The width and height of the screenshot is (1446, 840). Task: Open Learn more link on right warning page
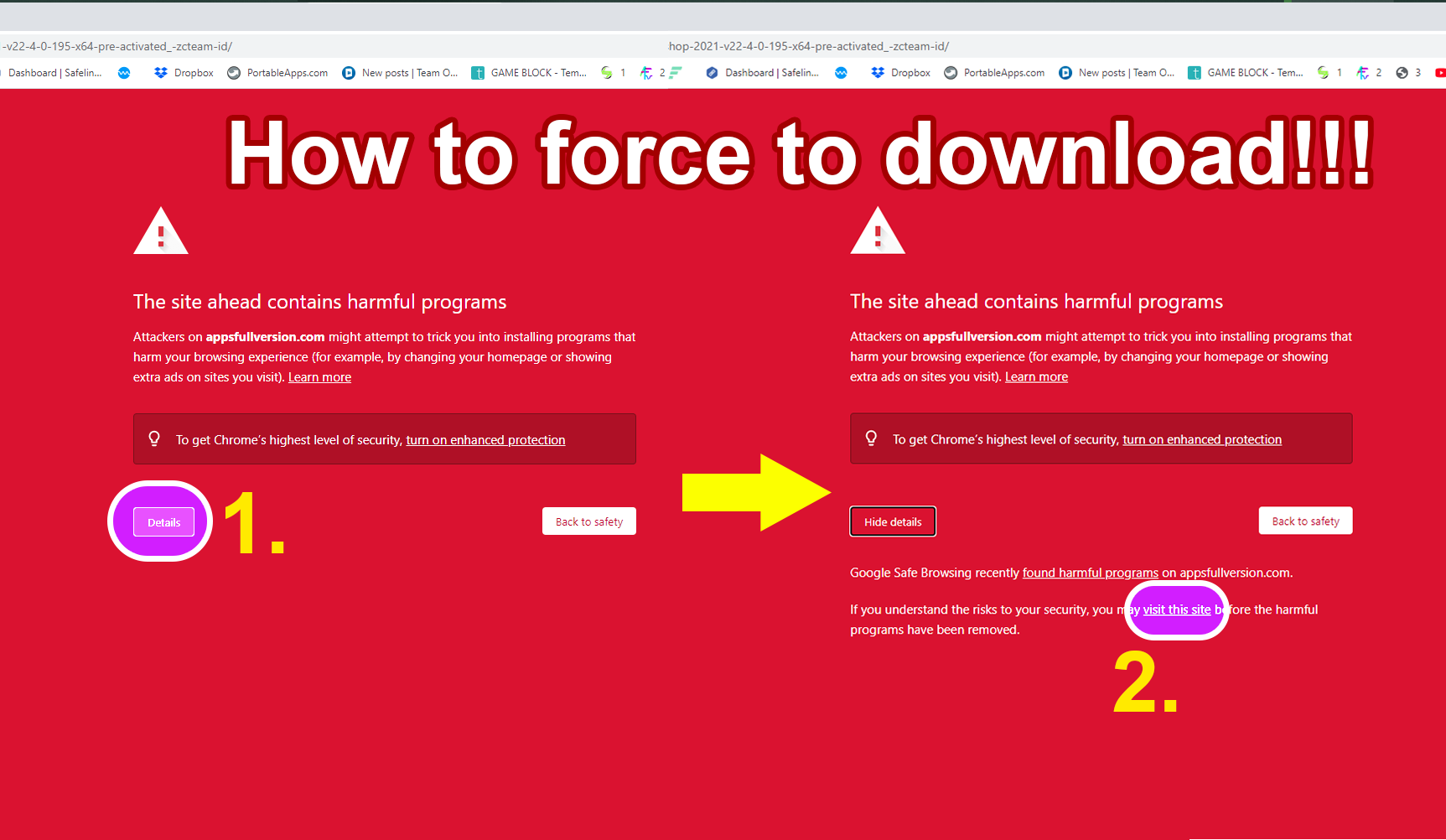tap(1036, 377)
